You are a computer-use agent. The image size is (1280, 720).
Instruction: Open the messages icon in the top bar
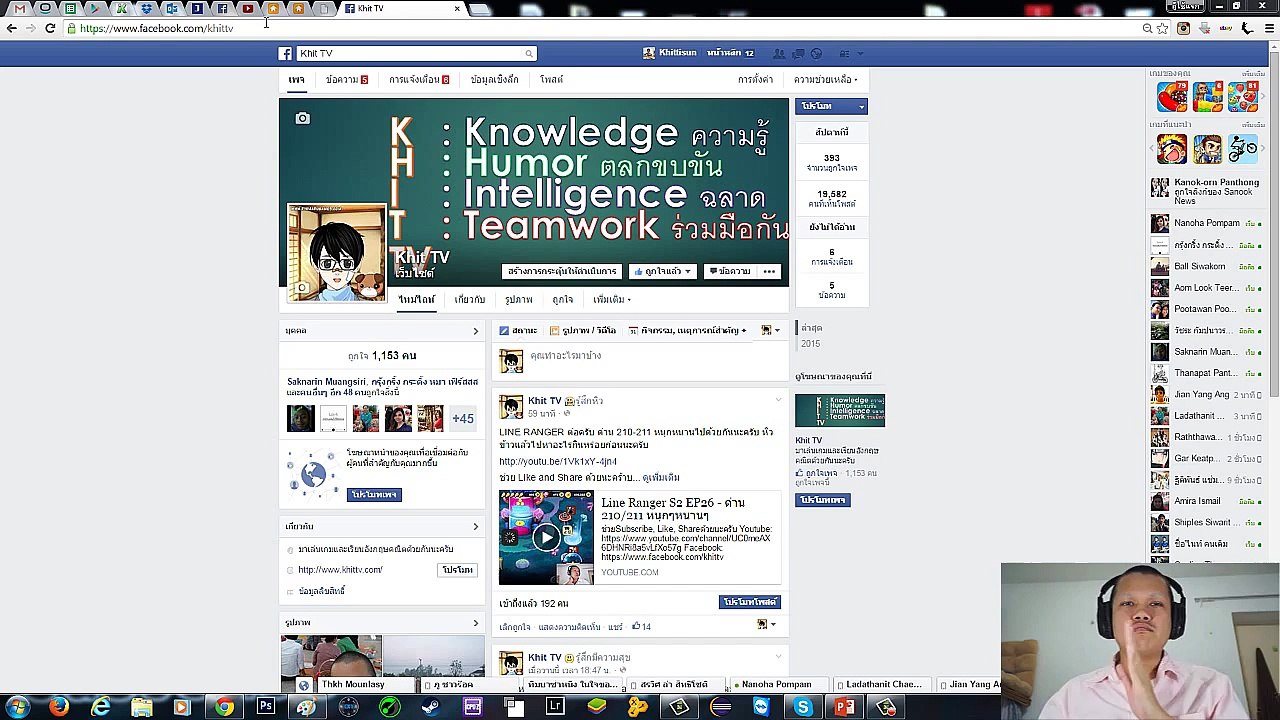coord(798,53)
